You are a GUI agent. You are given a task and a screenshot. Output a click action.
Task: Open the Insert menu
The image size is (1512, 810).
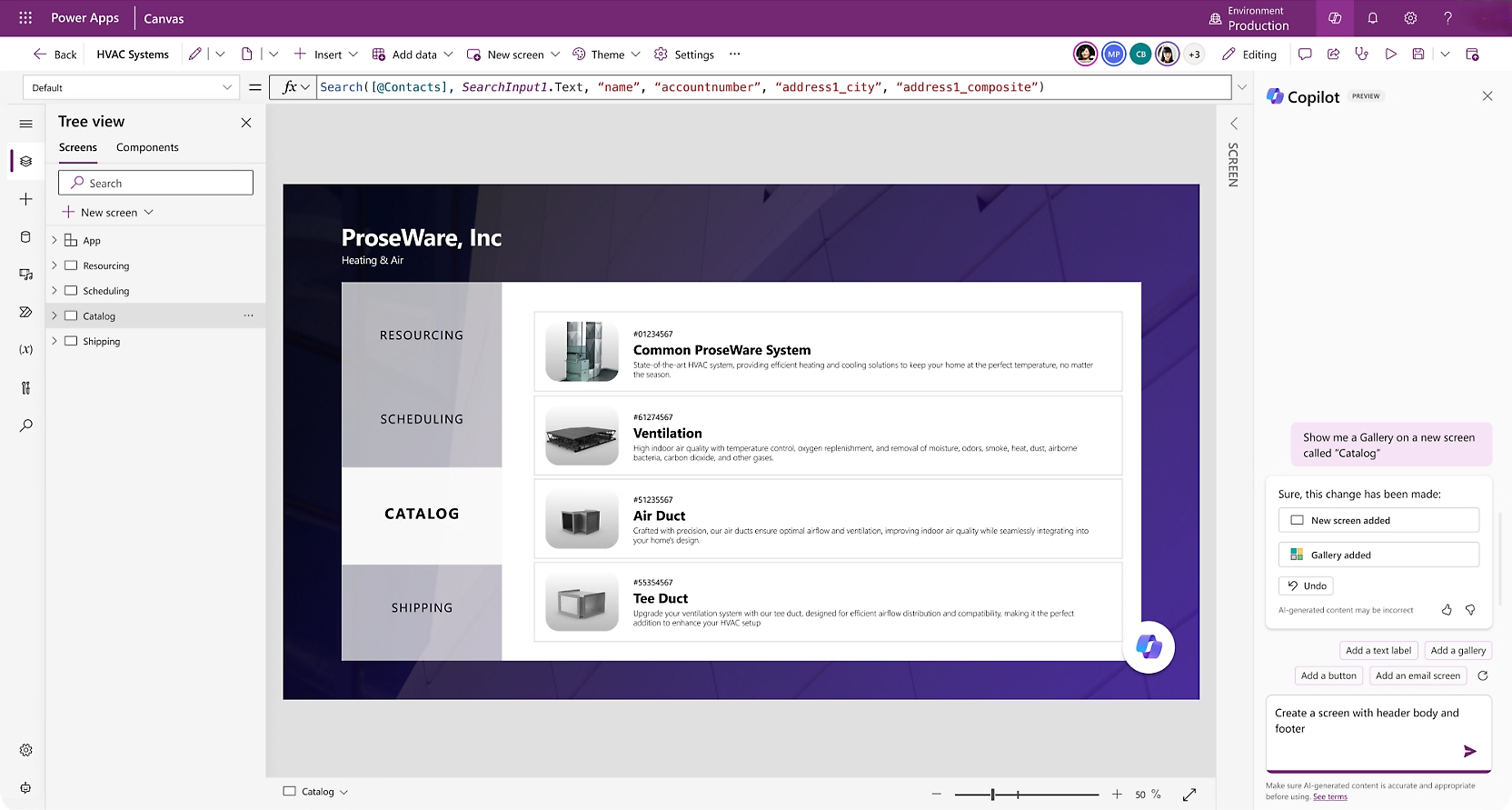point(325,55)
